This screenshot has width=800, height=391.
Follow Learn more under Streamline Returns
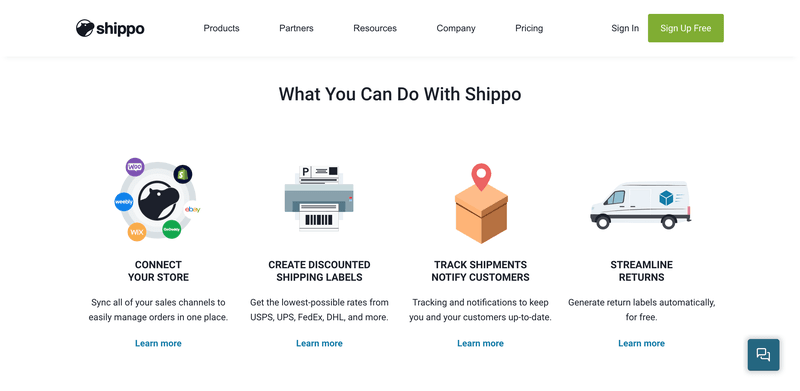tap(641, 343)
